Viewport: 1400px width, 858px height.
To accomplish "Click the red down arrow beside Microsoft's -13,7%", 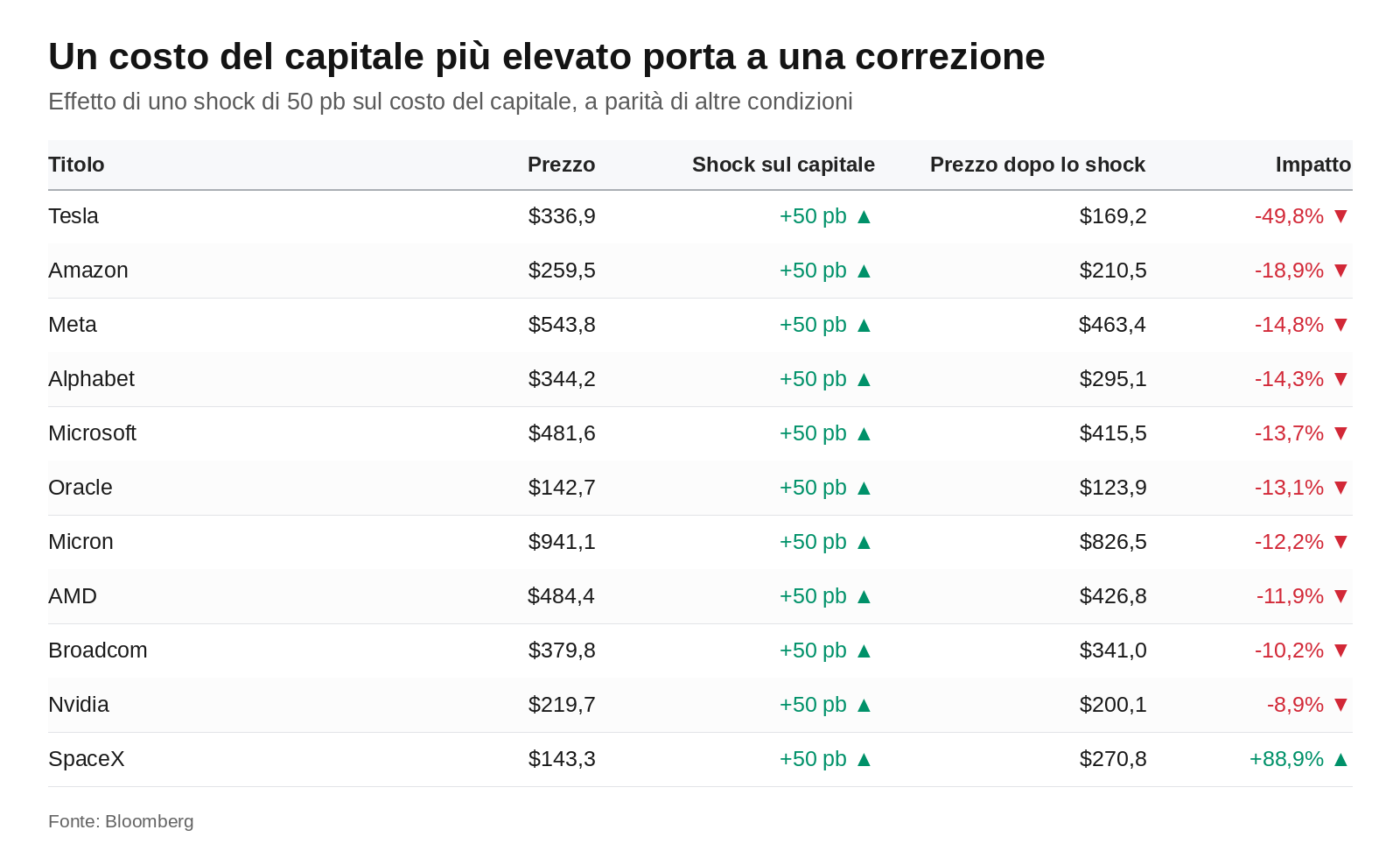I will (1340, 433).
